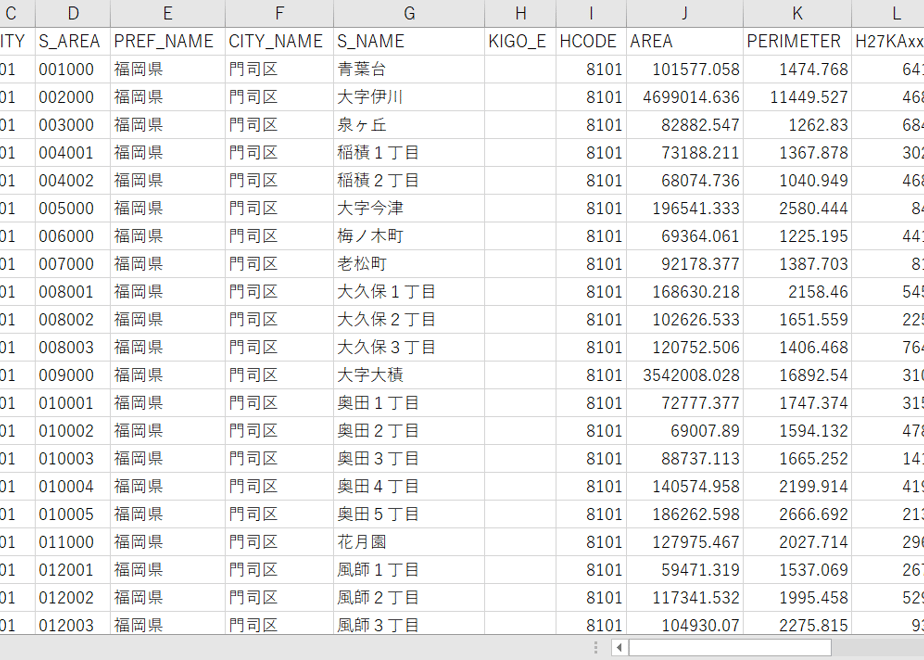
Task: Select S_AREA cell 010005
Action: pyautogui.click(x=73, y=514)
